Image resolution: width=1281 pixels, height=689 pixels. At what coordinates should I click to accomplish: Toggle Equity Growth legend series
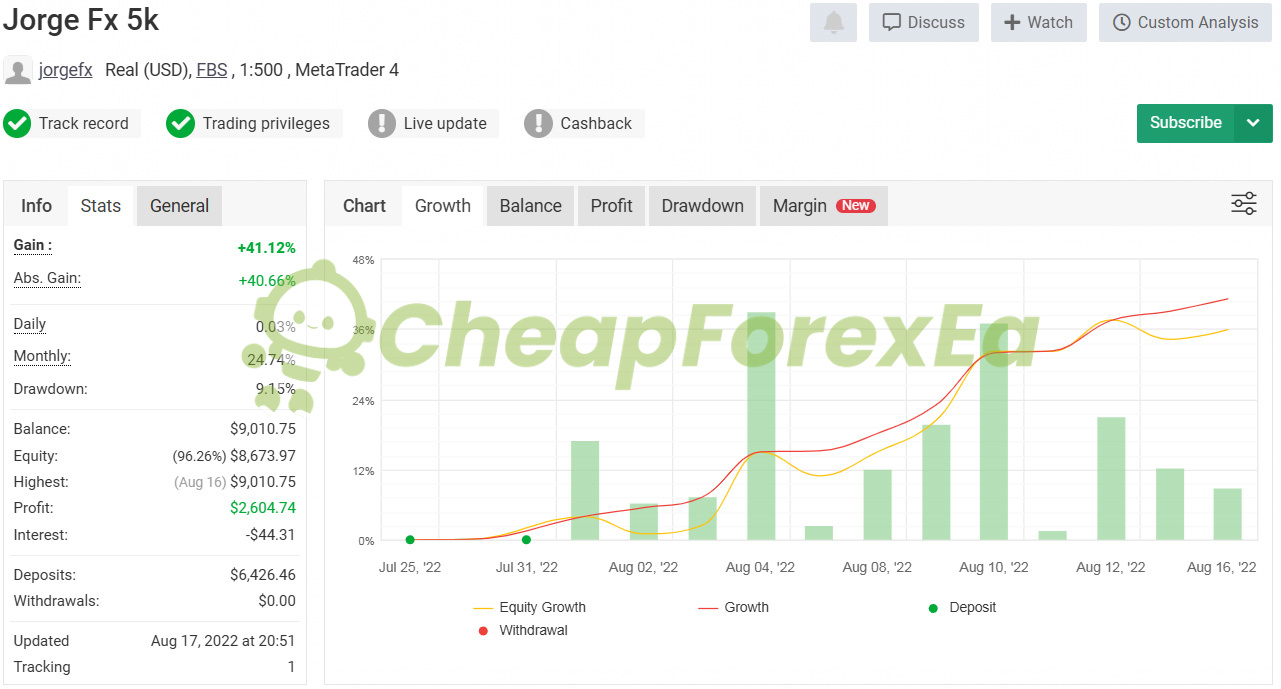click(530, 607)
